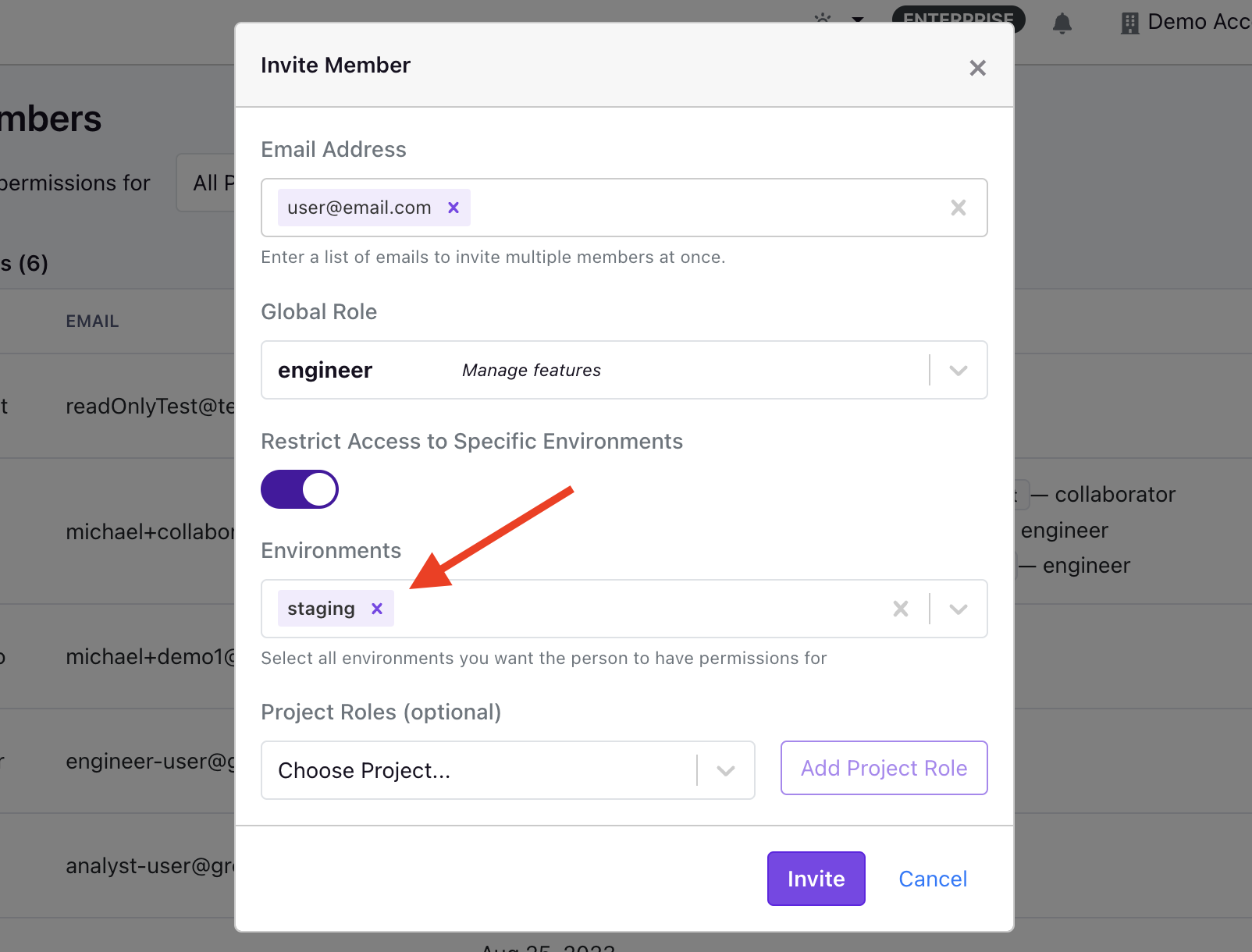Clear all selected environments

901,609
